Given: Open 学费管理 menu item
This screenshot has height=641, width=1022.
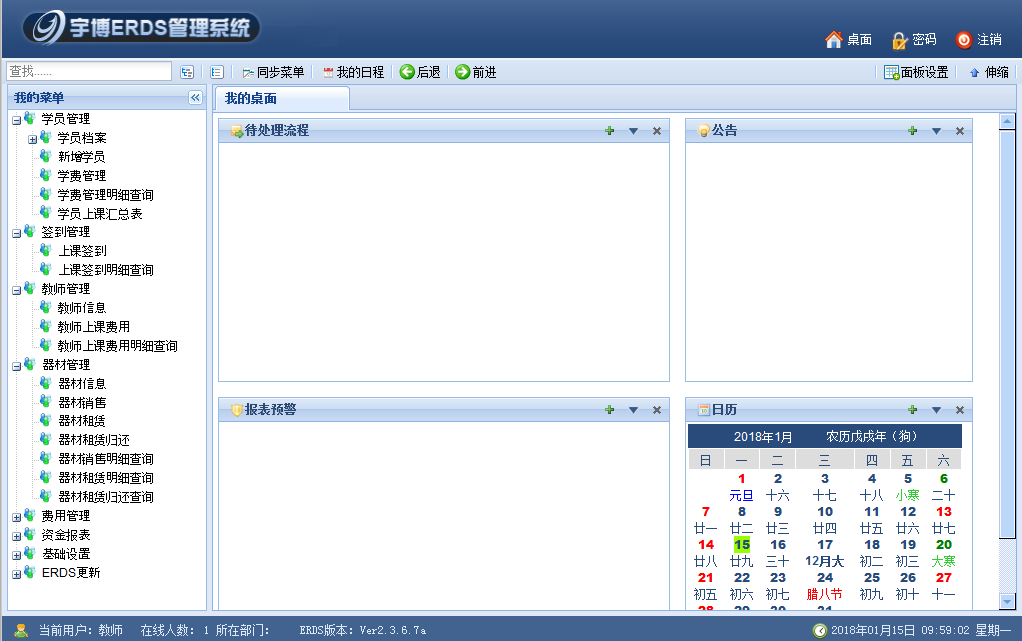Looking at the screenshot, I should [x=81, y=176].
